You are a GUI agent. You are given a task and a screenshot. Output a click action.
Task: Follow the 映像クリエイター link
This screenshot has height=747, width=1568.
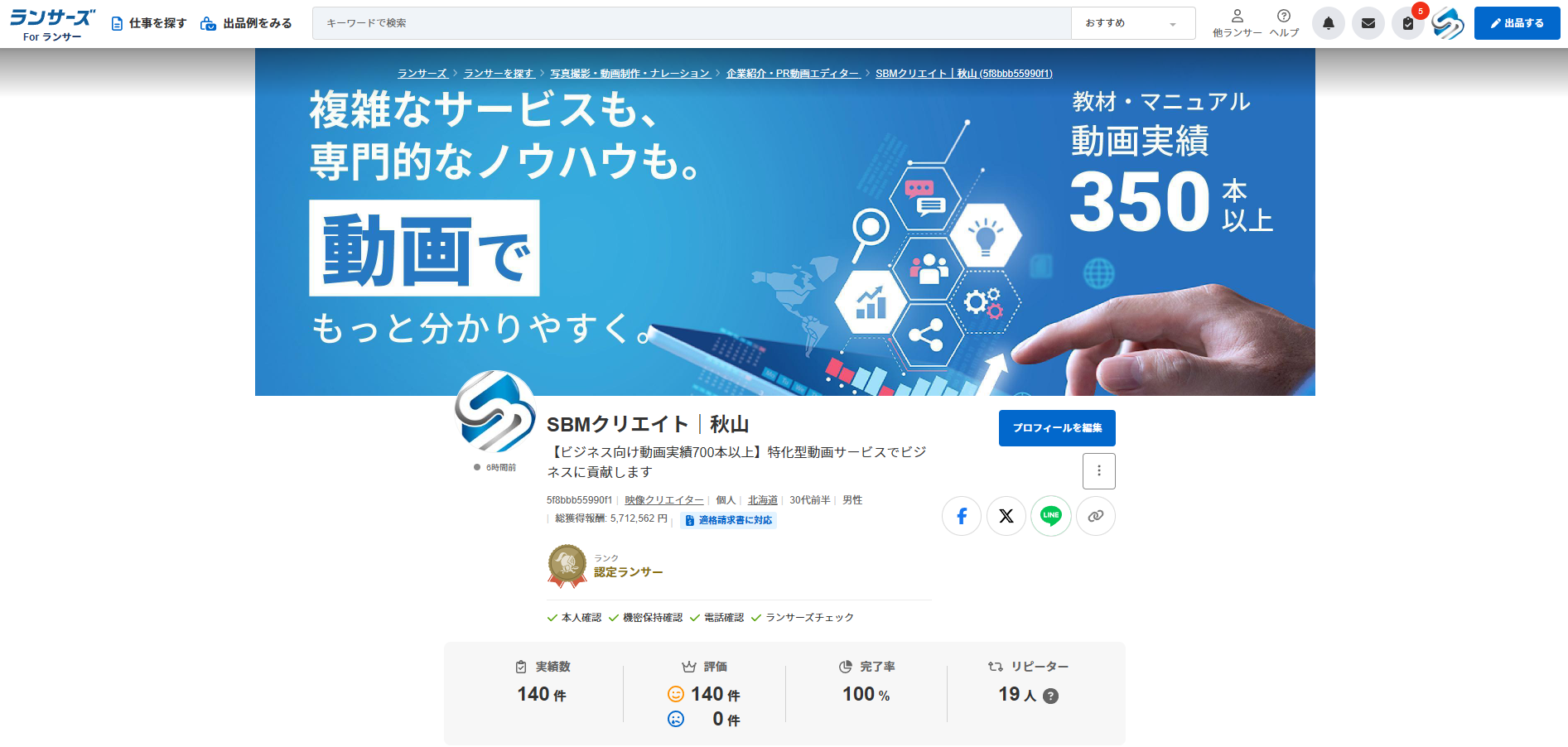tap(664, 500)
